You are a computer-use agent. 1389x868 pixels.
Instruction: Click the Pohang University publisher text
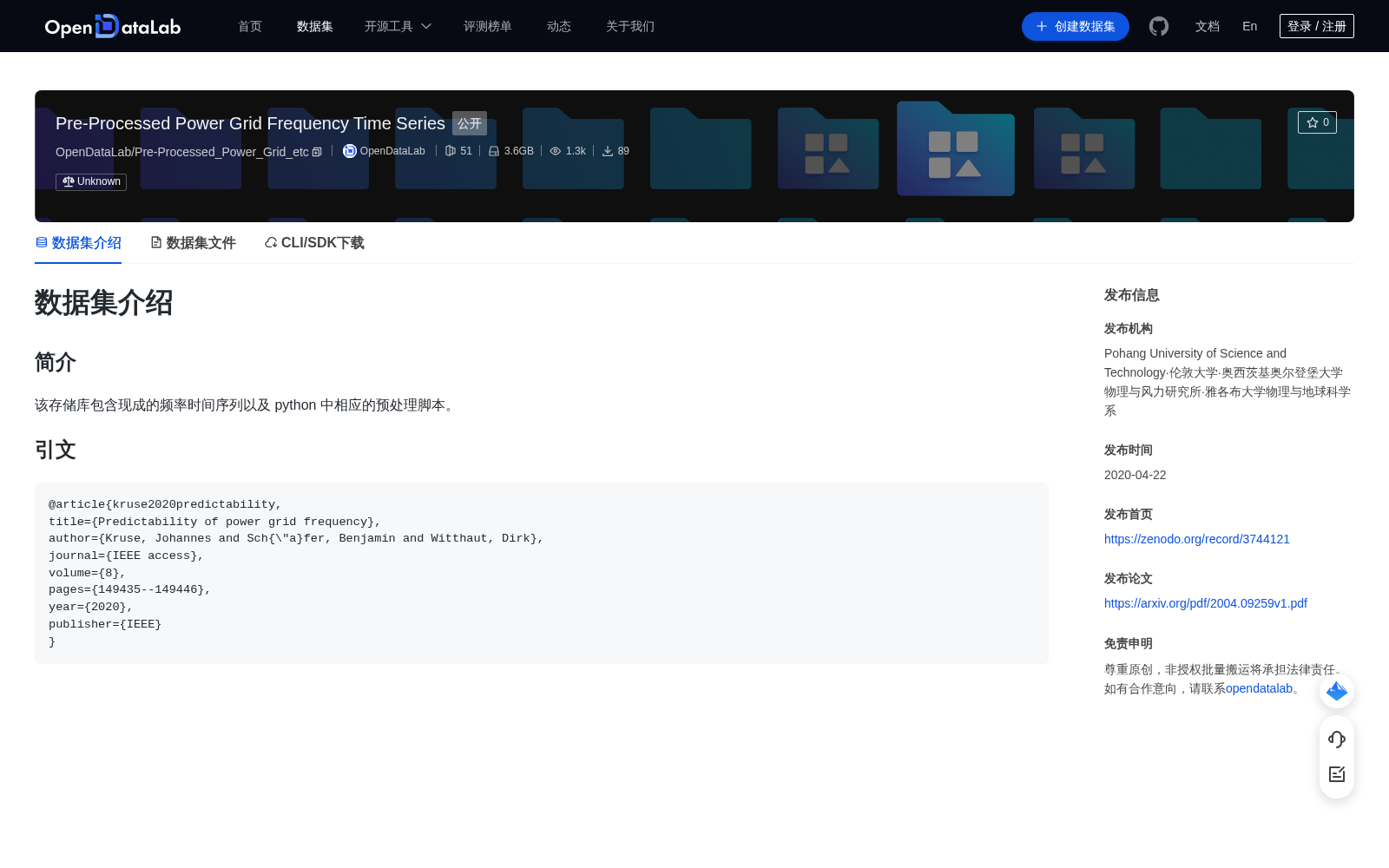tap(1228, 382)
